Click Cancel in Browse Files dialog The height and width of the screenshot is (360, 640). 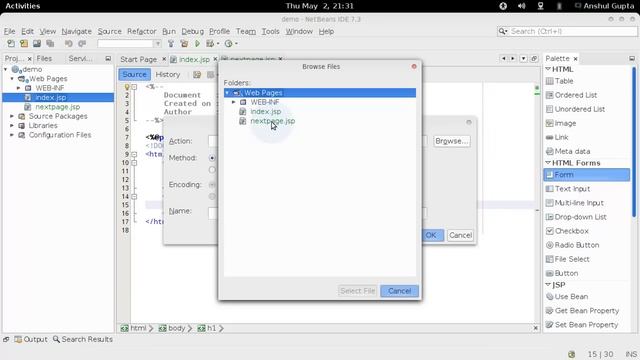pyautogui.click(x=399, y=291)
